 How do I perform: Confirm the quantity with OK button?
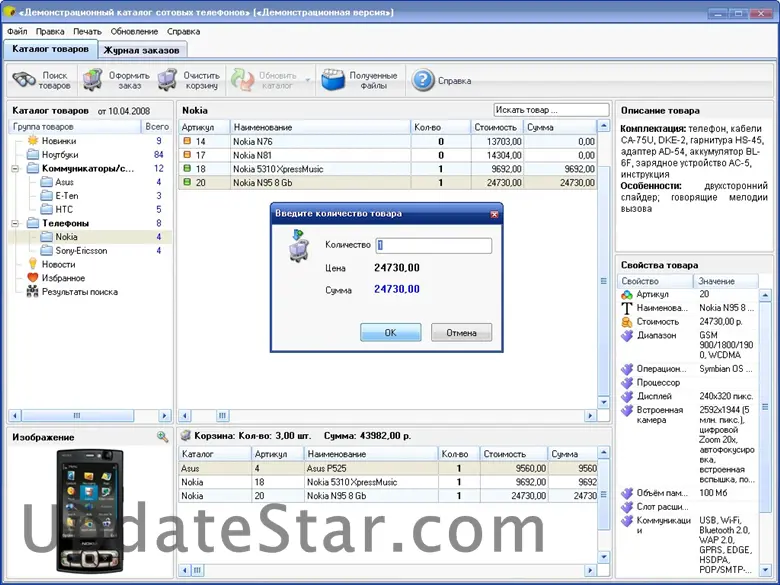pos(390,332)
